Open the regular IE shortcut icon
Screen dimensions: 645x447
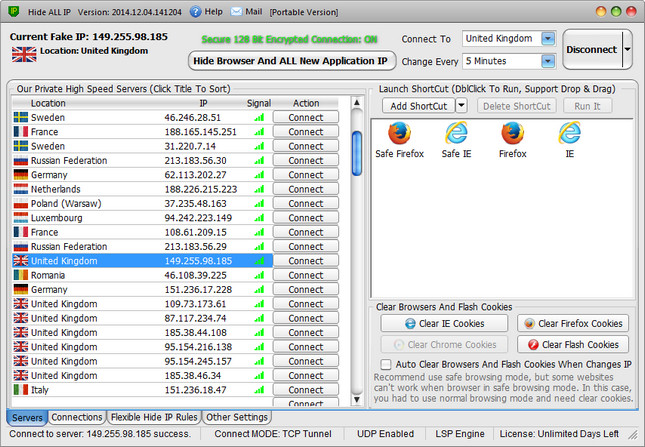point(570,134)
